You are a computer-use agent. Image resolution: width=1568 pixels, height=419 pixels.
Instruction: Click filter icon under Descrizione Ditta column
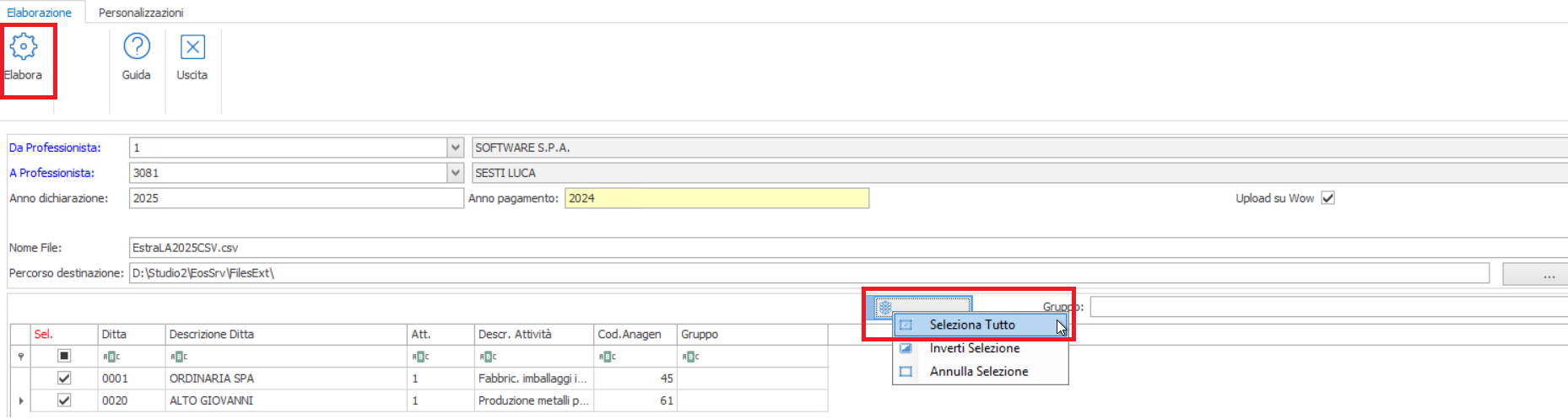tap(178, 357)
